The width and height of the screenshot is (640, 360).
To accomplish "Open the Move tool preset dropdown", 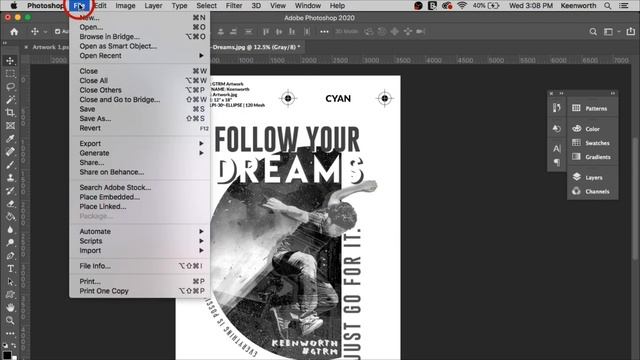I will (45, 31).
